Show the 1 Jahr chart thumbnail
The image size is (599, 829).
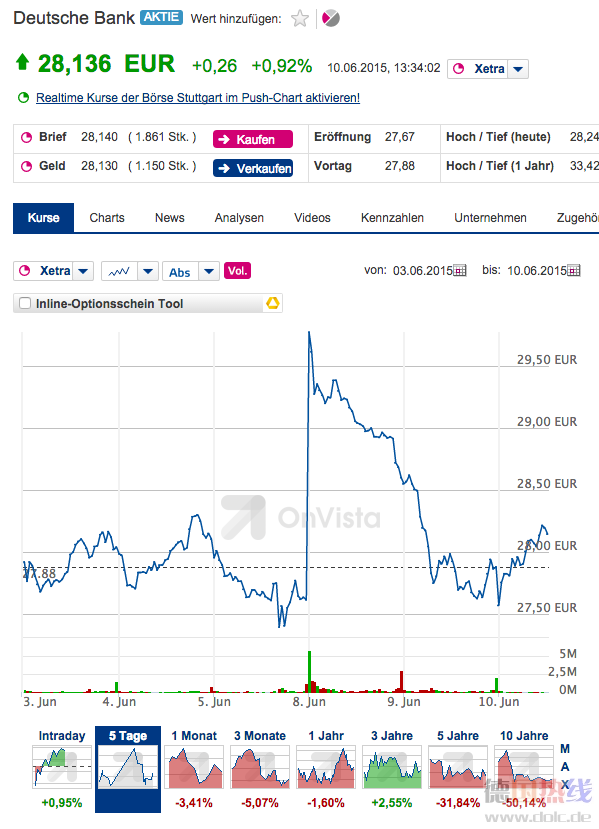coord(326,769)
